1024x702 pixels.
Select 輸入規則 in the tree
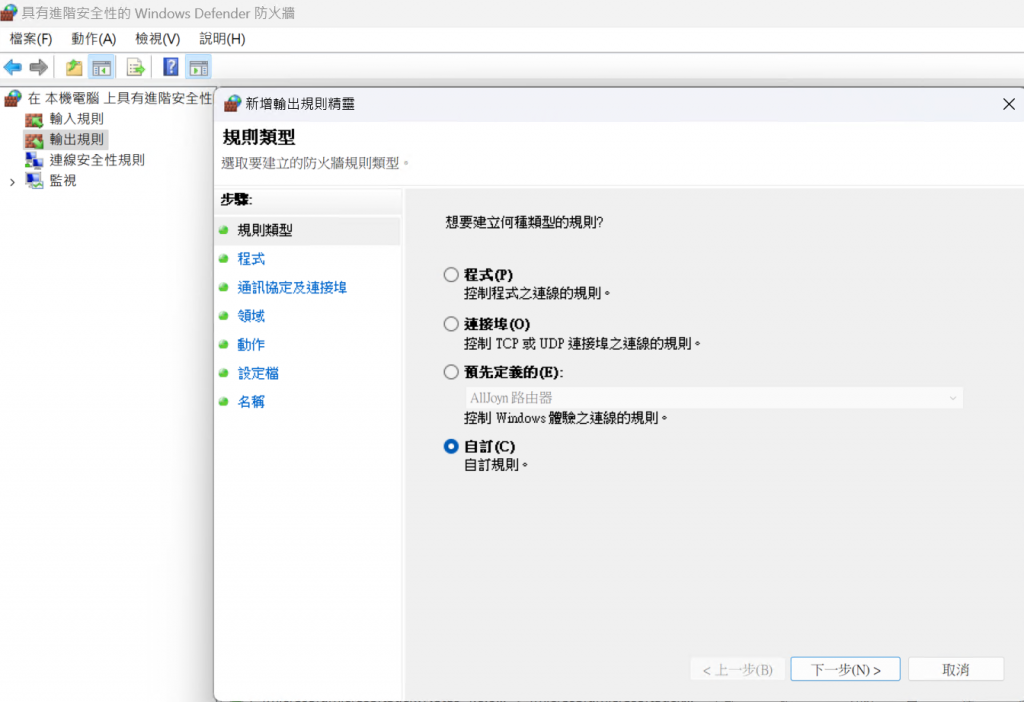coord(76,119)
